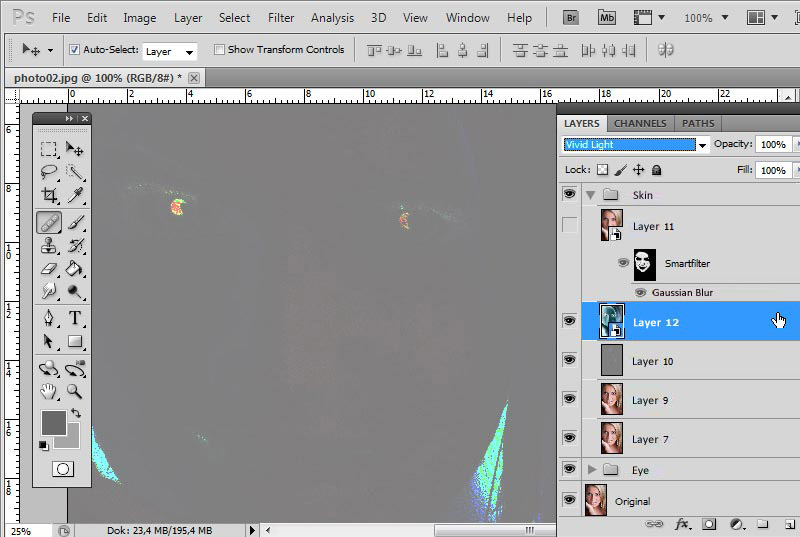Screen dimensions: 800x537
Task: Add a layer mask from Layers panel footer
Action: click(709, 523)
